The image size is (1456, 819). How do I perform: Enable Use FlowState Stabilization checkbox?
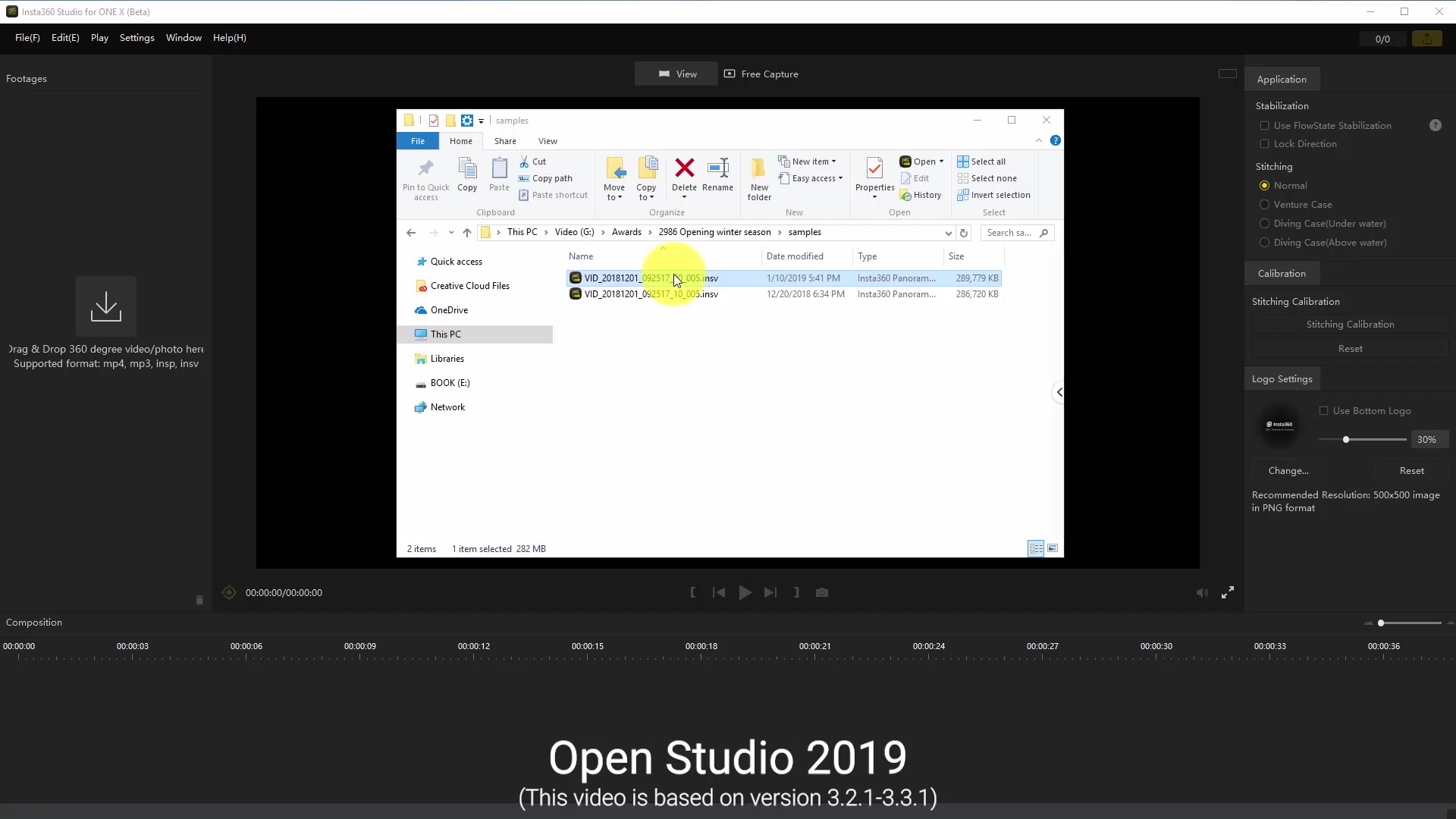[1264, 125]
